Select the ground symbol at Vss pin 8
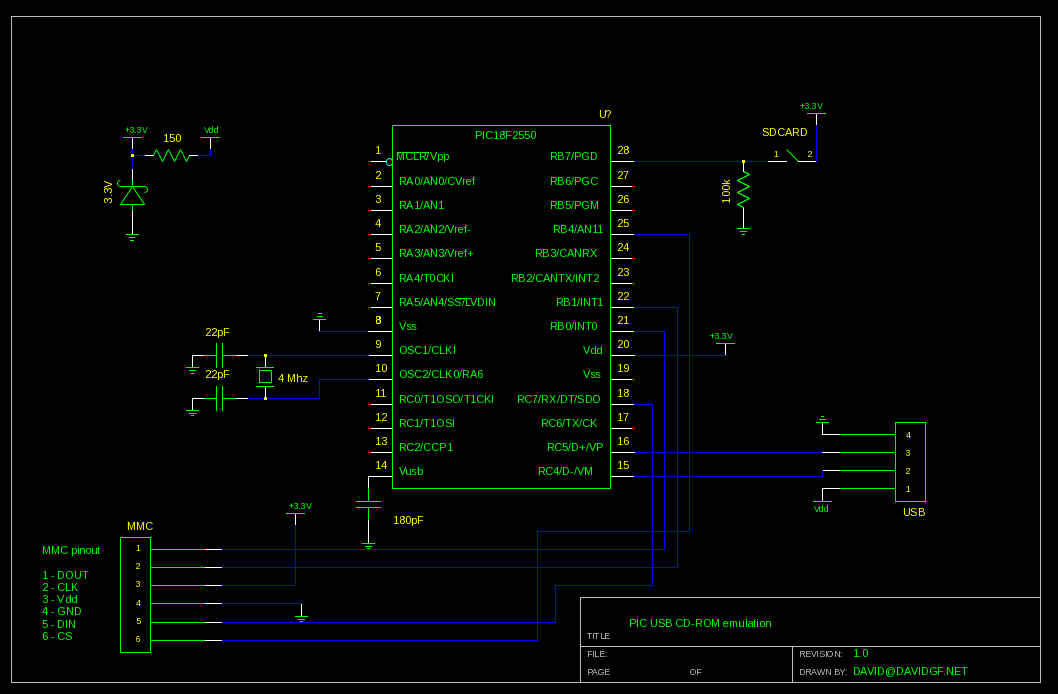The image size is (1058, 694). (320, 316)
